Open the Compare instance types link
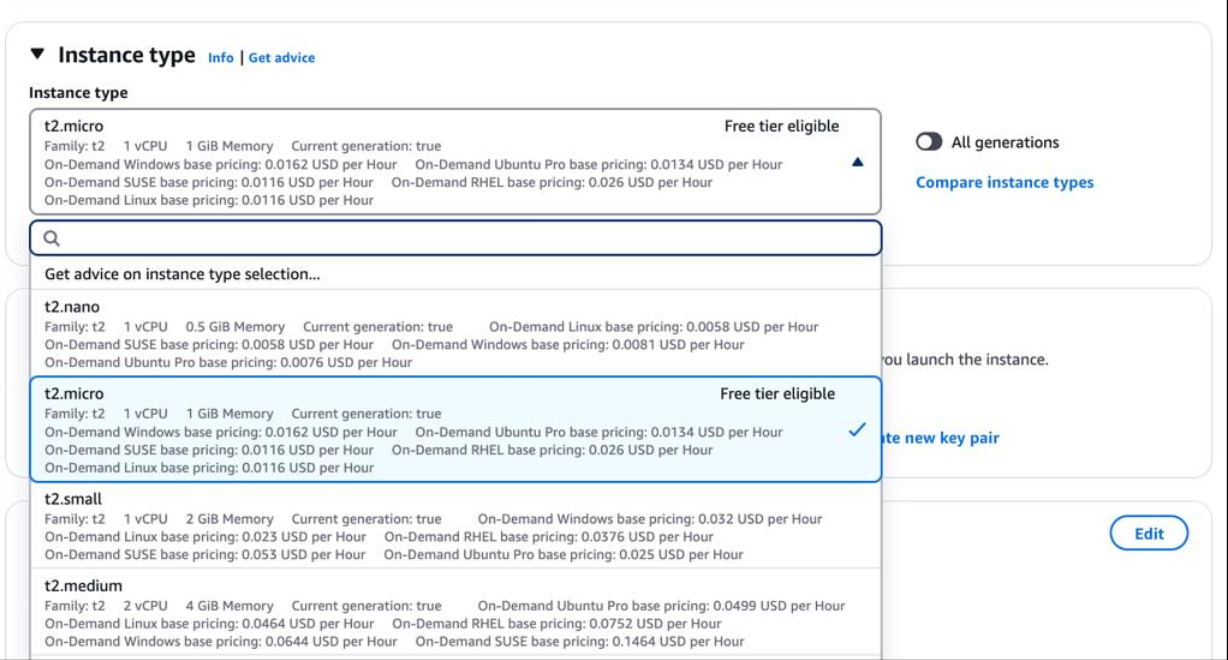This screenshot has width=1228, height=660. tap(1004, 182)
